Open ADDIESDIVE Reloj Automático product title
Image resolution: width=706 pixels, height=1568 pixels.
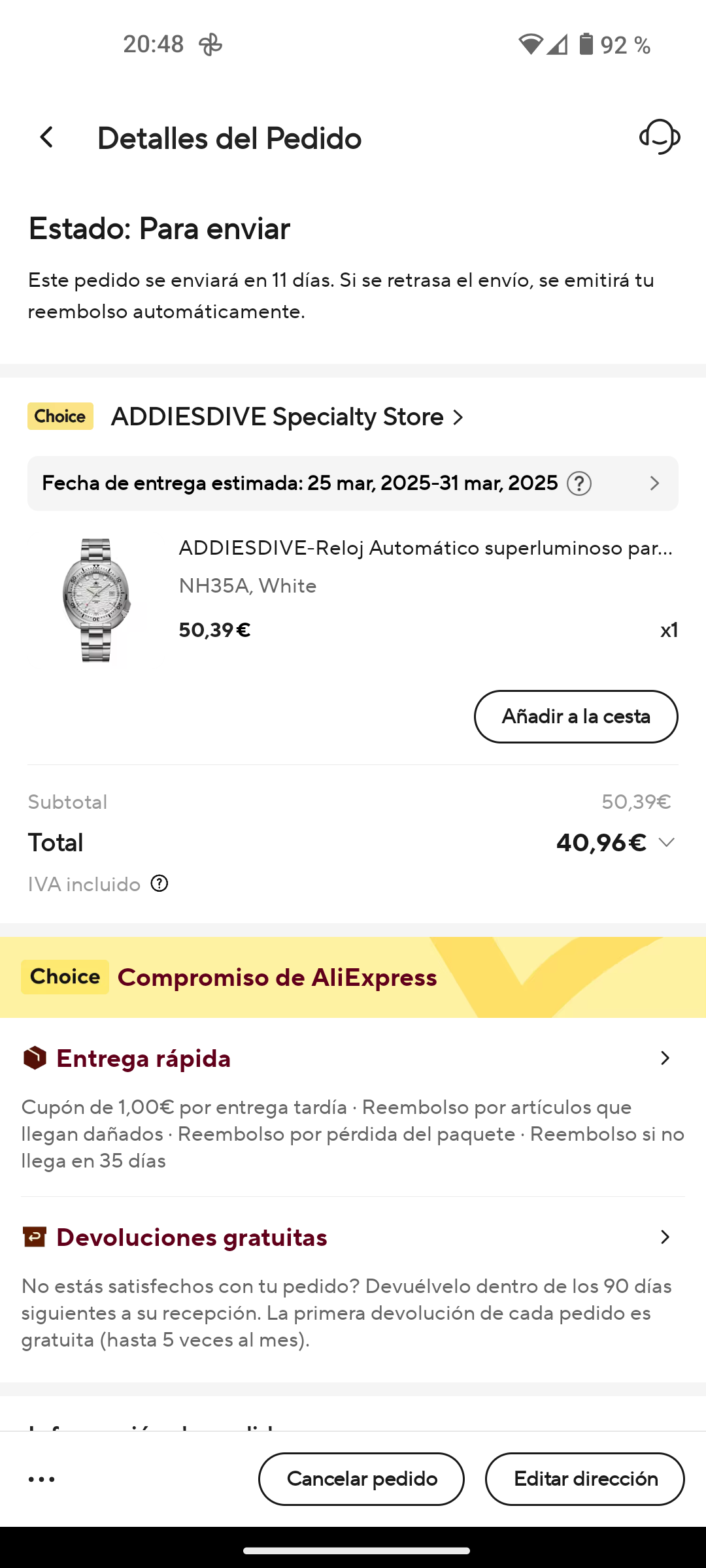(x=426, y=547)
